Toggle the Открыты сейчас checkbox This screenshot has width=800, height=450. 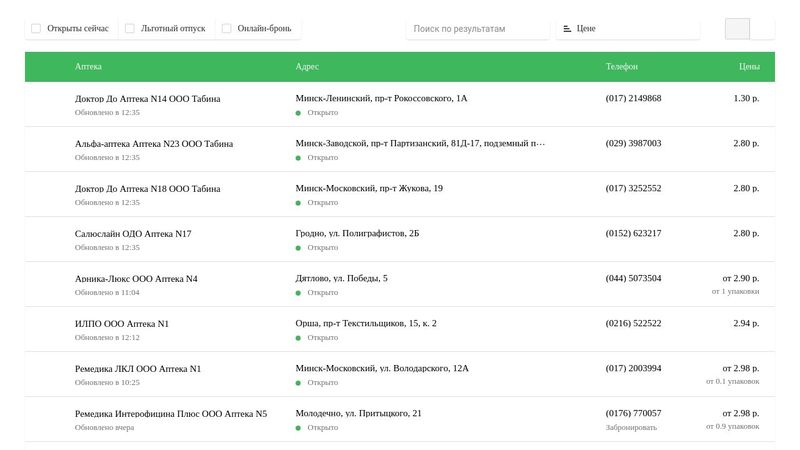coord(37,29)
